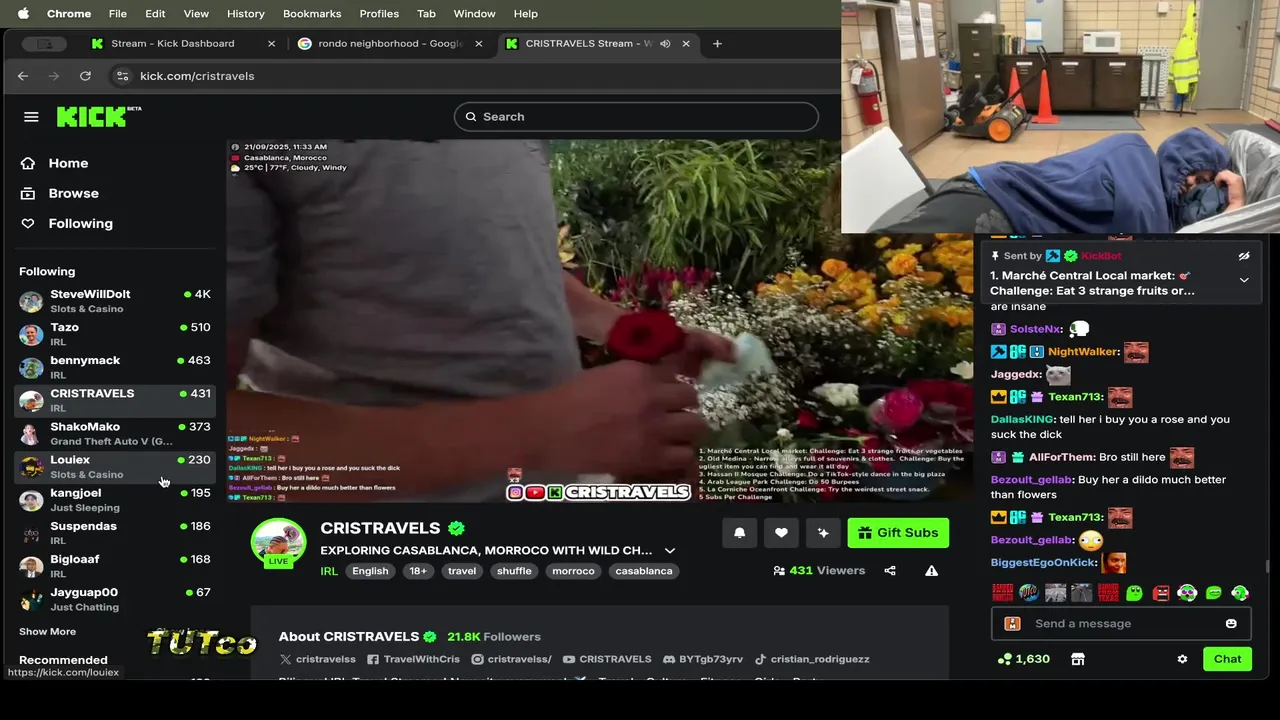Open the Apple menu

23,14
